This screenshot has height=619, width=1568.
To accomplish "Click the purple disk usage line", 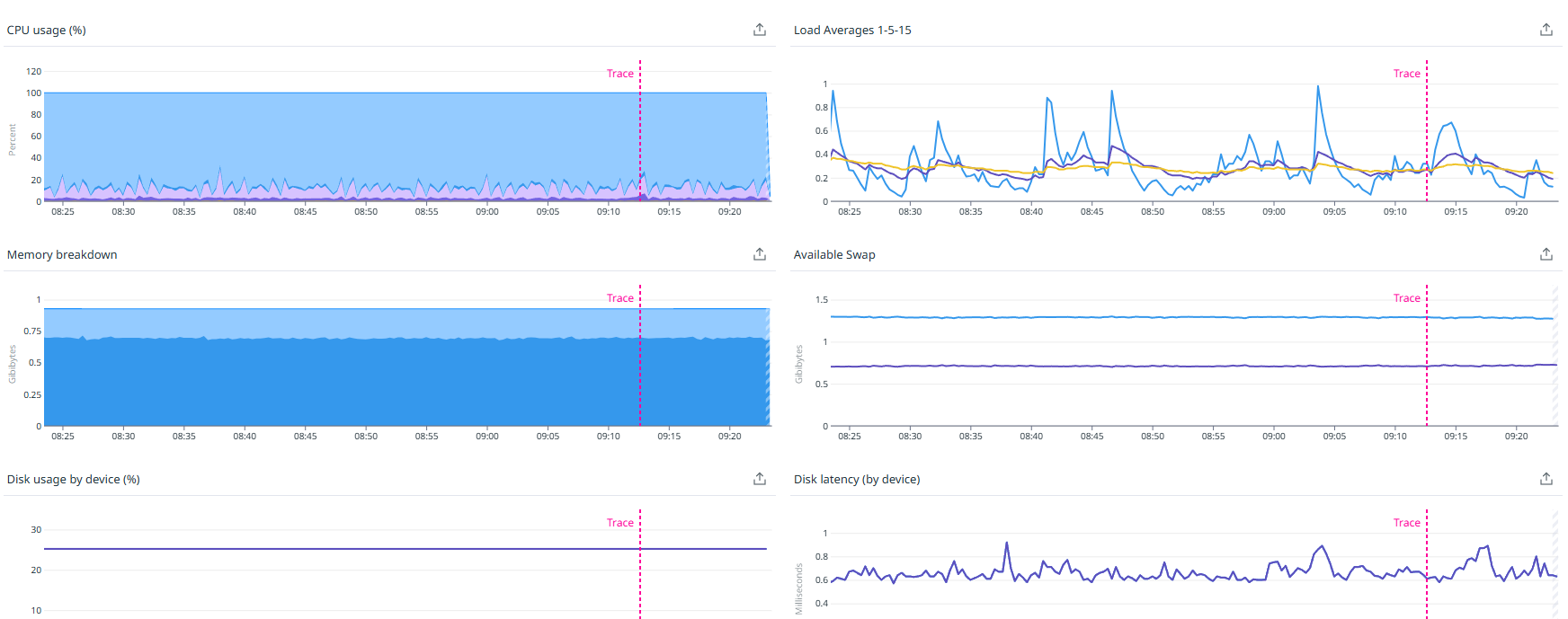I will click(x=405, y=549).
